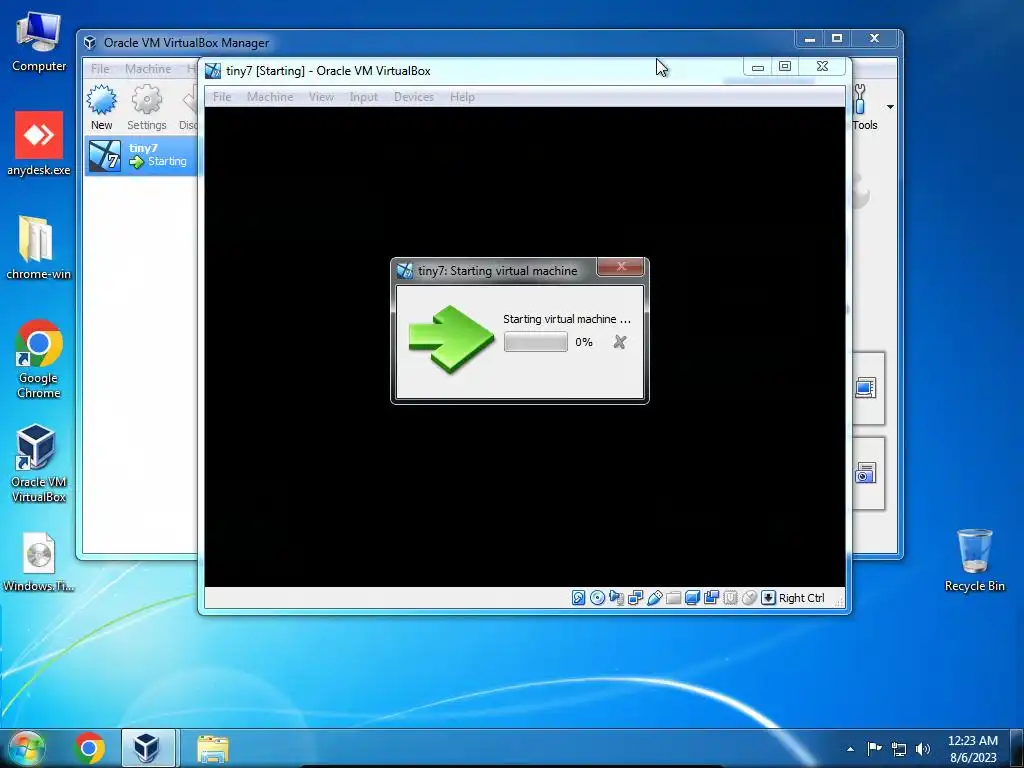Open the Windows Start menu
This screenshot has width=1024, height=768.
click(x=27, y=748)
